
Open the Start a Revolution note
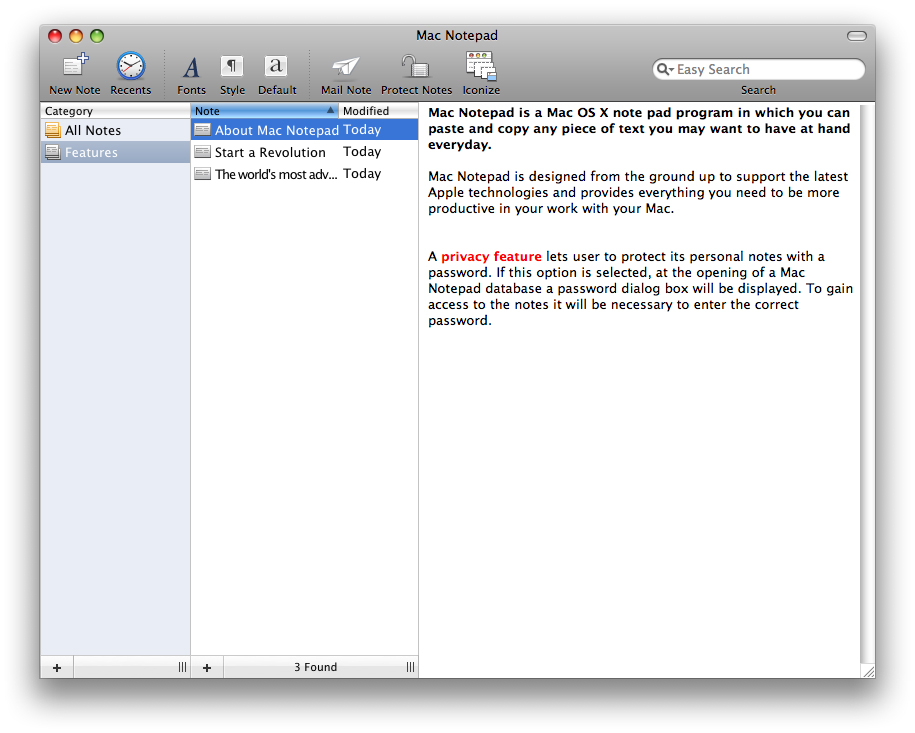point(305,152)
